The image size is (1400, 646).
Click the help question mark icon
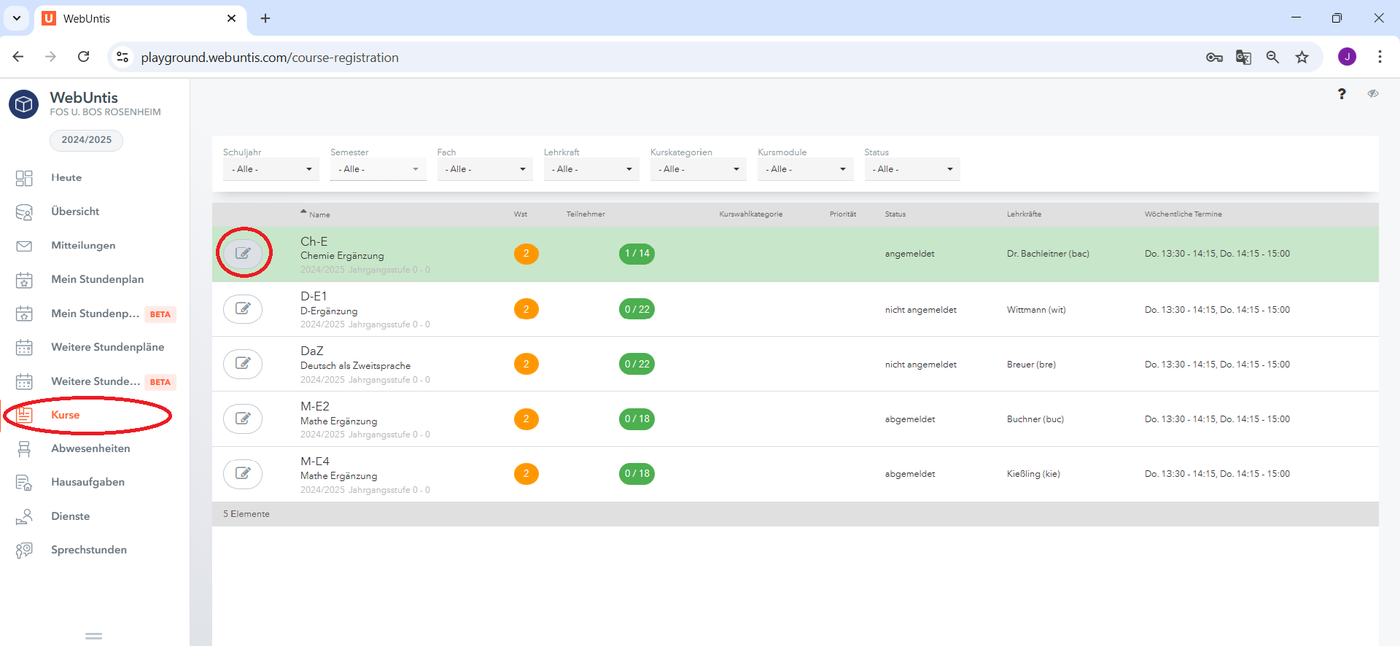coord(1342,94)
